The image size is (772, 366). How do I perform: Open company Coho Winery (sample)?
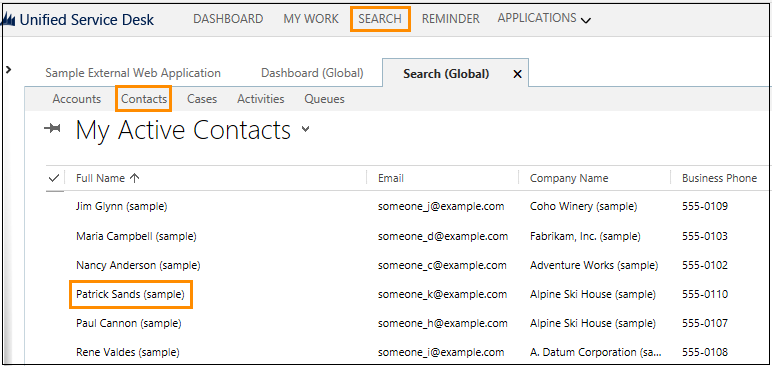click(583, 206)
